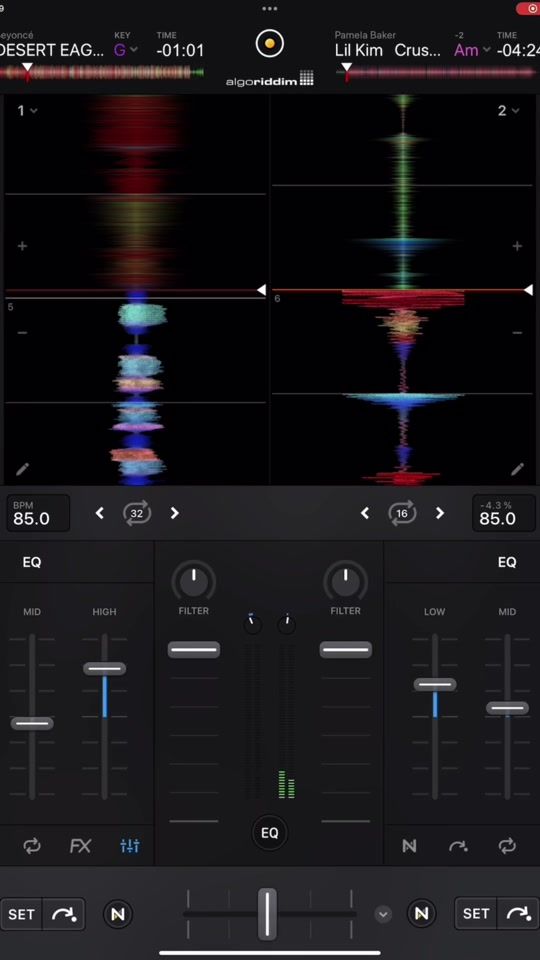The width and height of the screenshot is (540, 960).
Task: Tap the crossfader handle
Action: pos(267,913)
